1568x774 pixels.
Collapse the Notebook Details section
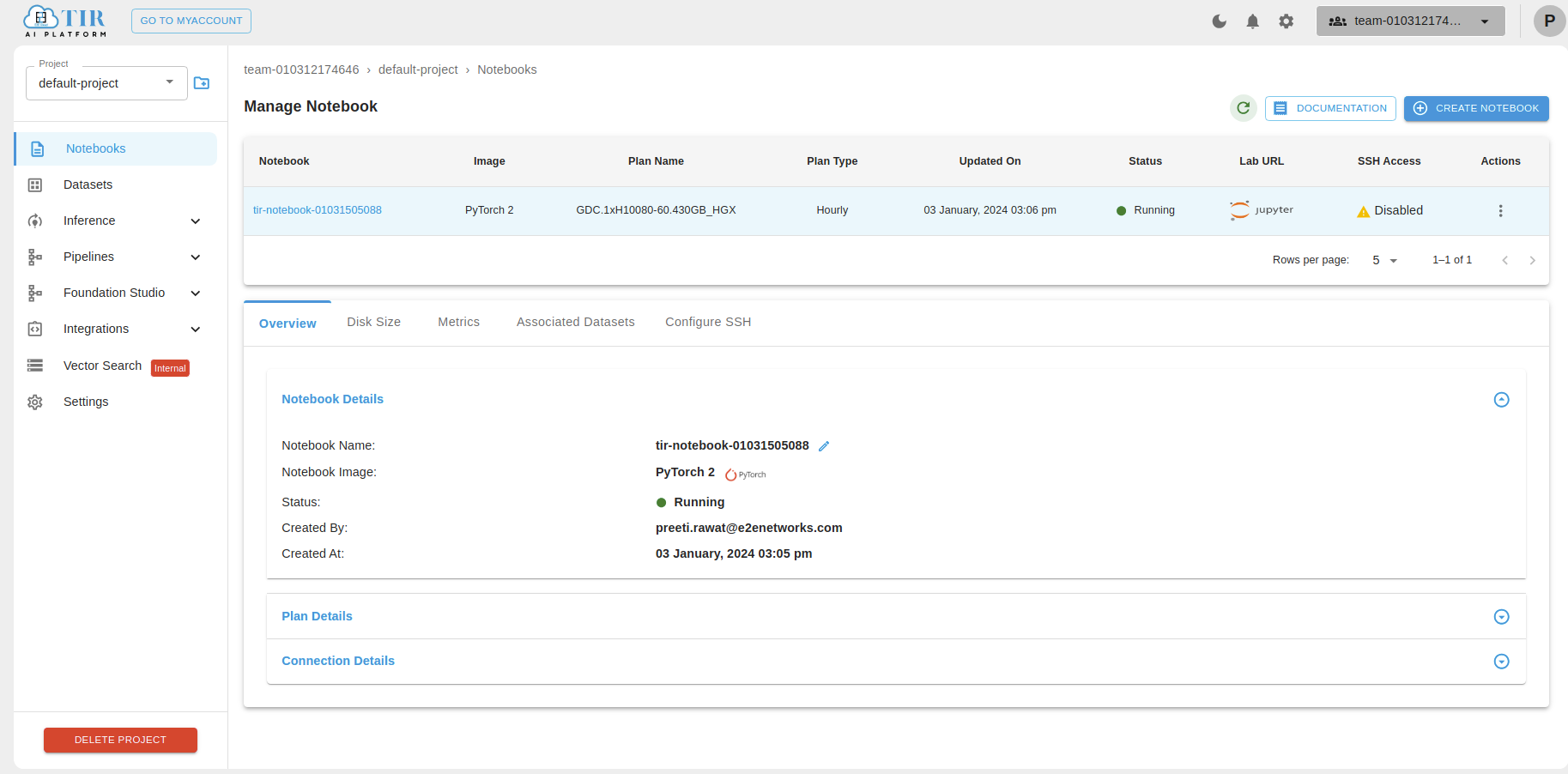pos(1501,400)
